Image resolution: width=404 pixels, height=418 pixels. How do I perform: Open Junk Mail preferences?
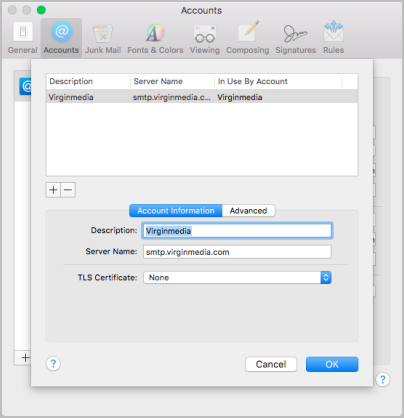pos(103,38)
